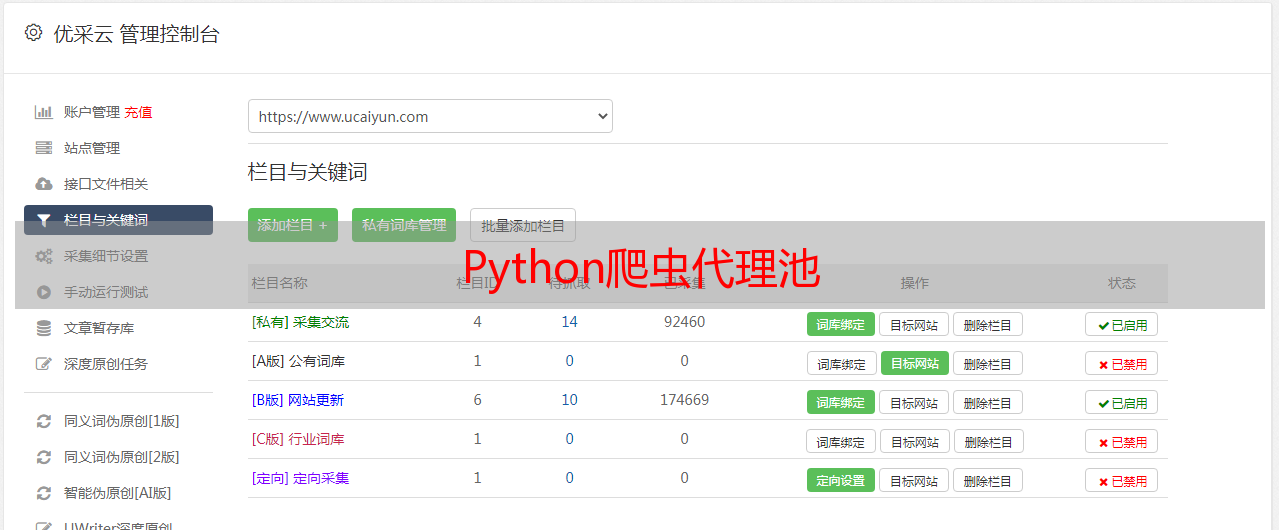Image resolution: width=1279 pixels, height=530 pixels.
Task: Click the edit icon for 深度原创任务
Action: pos(43,364)
